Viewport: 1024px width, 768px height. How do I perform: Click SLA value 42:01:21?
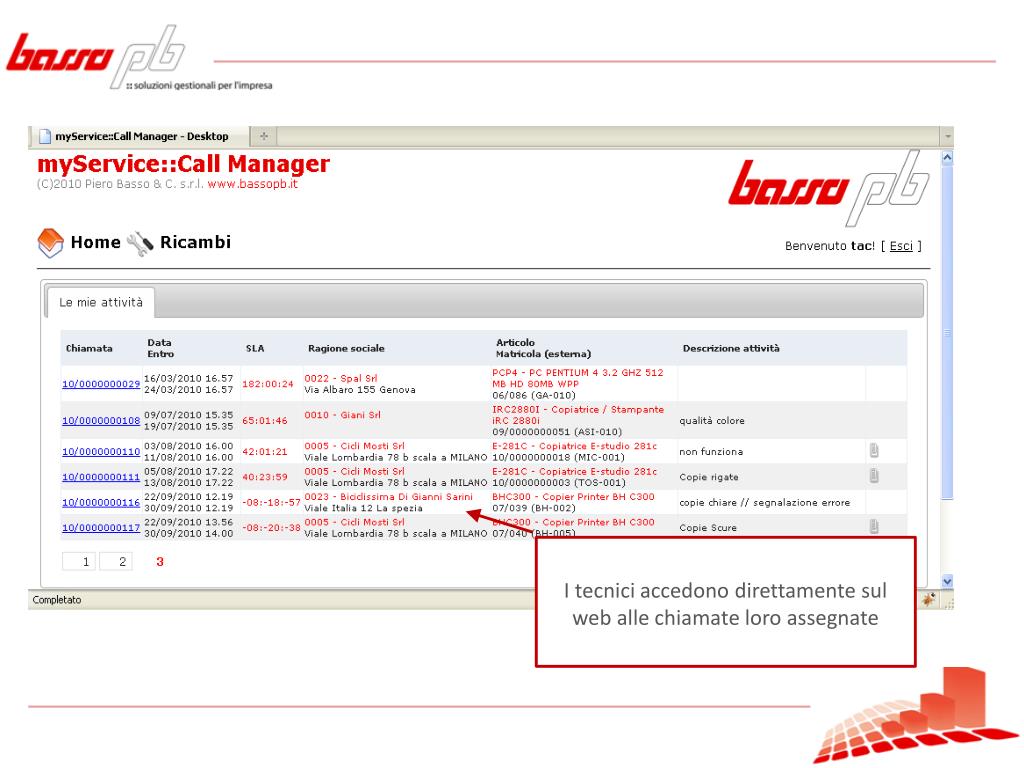click(264, 451)
